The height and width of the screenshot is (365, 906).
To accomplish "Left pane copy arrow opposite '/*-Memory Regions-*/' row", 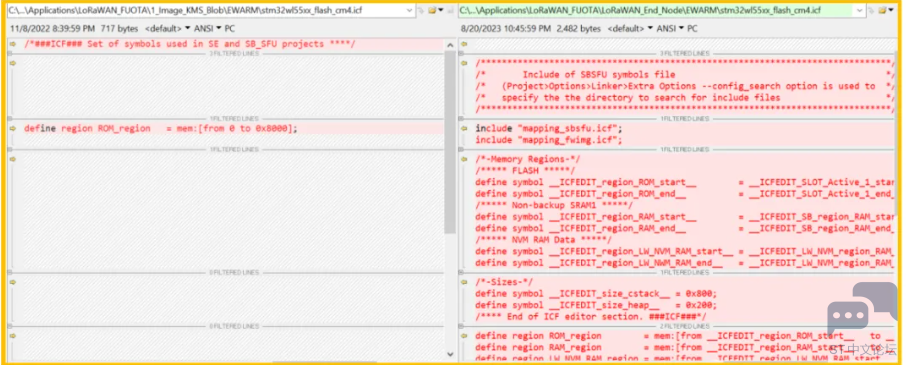I will [13, 159].
